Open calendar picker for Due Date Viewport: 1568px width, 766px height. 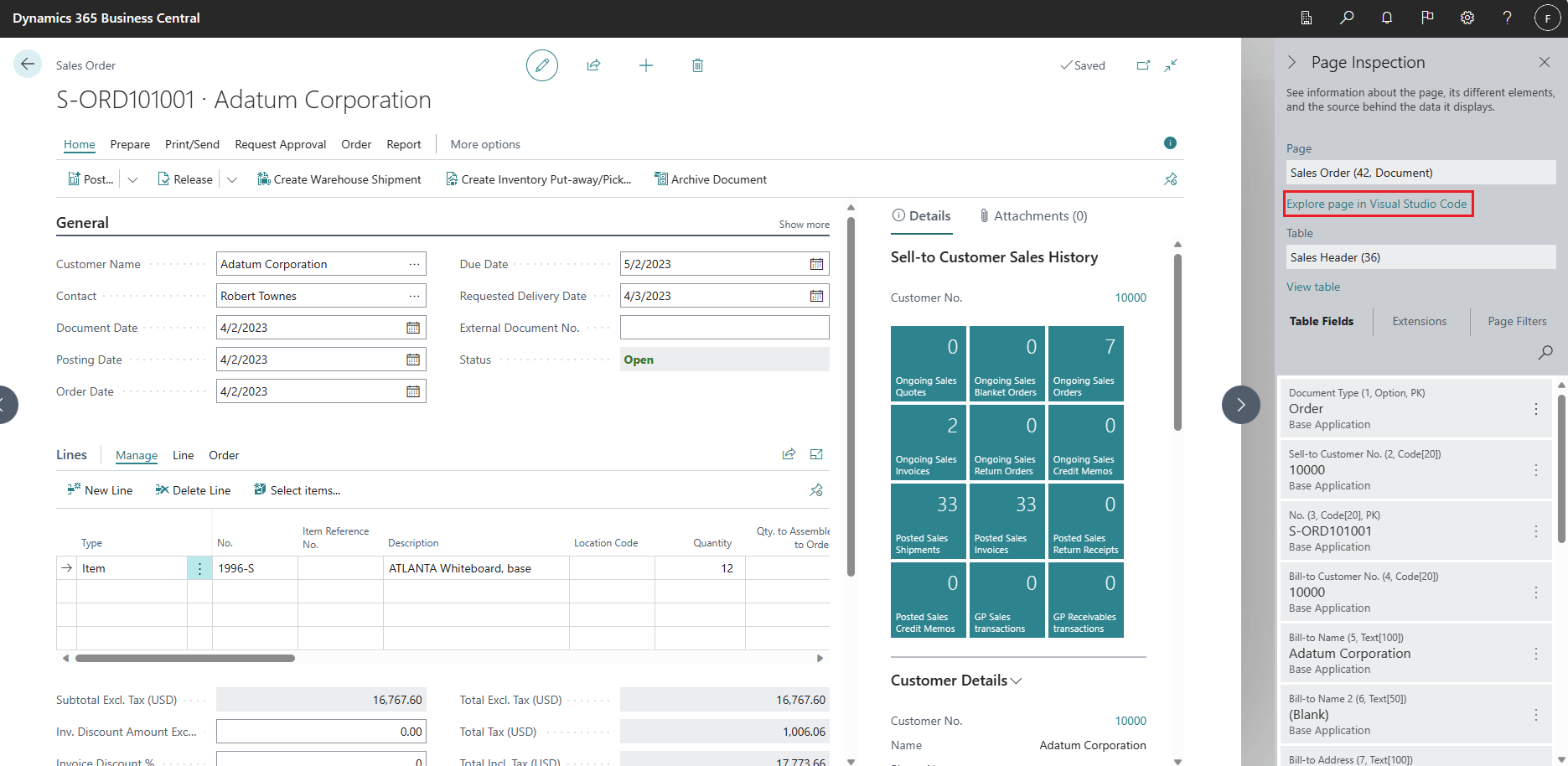[x=816, y=264]
